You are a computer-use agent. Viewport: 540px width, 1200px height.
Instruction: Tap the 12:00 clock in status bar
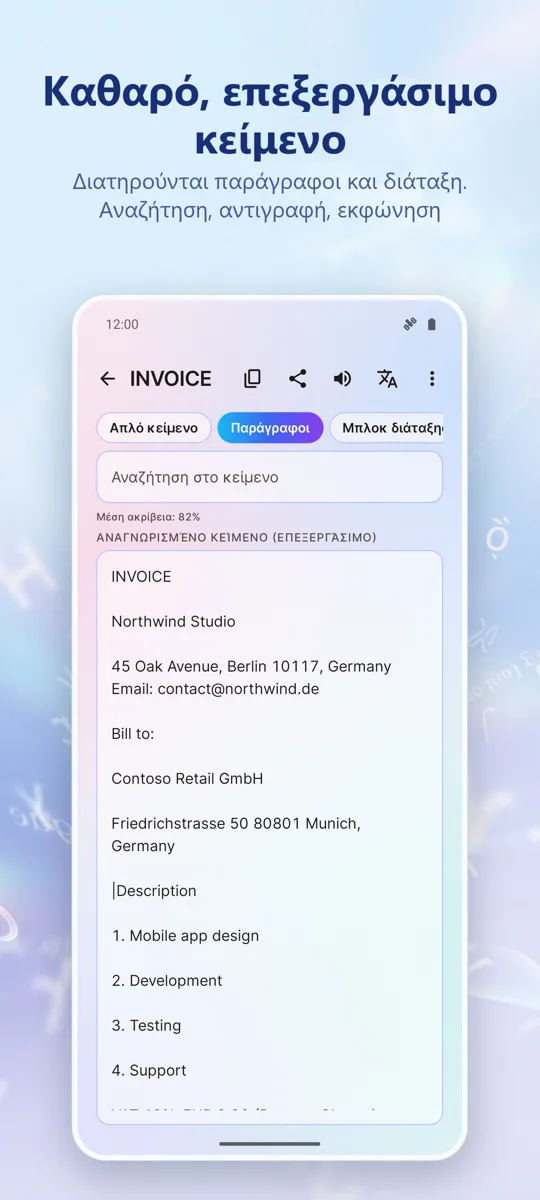tap(122, 324)
